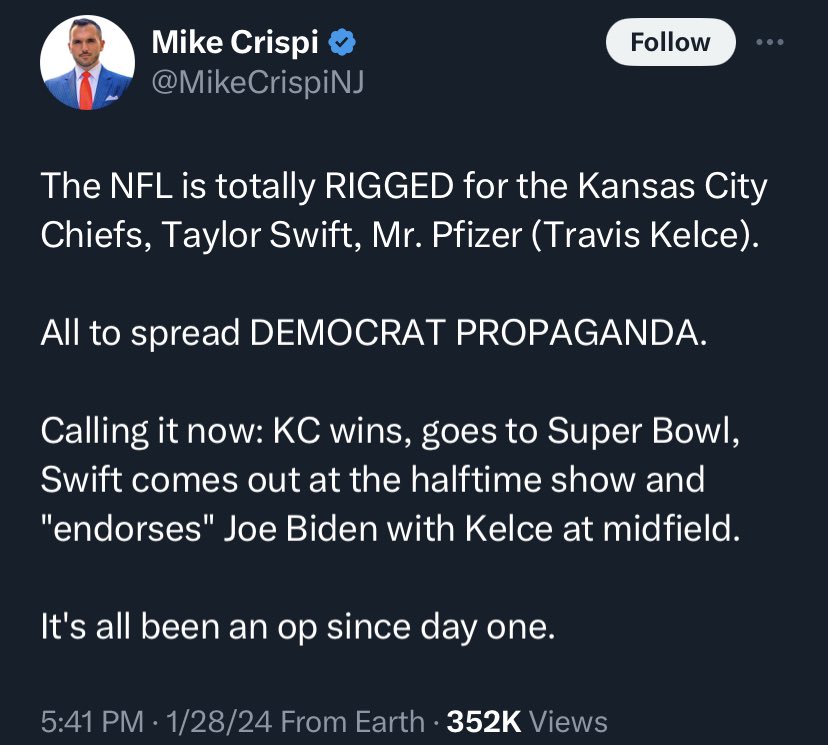Screen dimensions: 828x745
Task: Click the Mike Crispi display name
Action: click(234, 43)
